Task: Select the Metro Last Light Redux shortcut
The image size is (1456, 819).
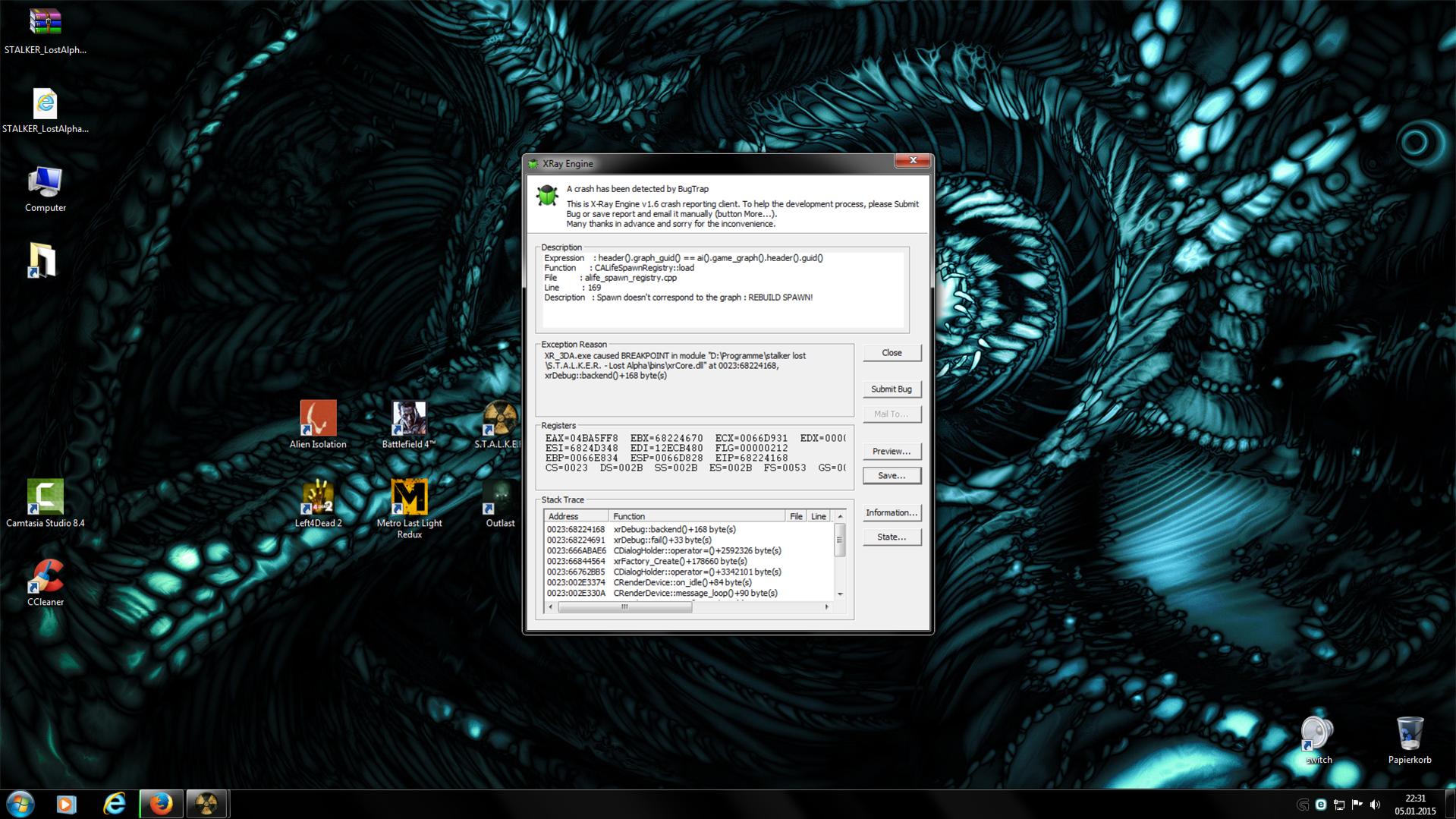Action: pos(409,509)
